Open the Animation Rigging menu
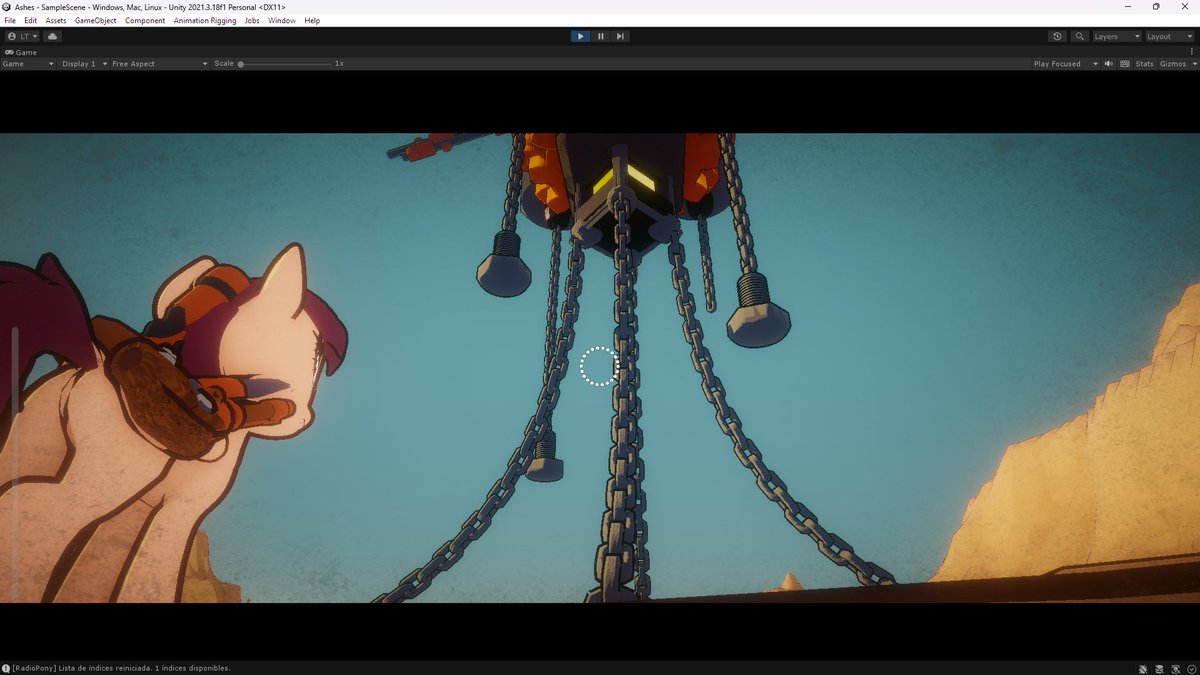The width and height of the screenshot is (1200, 675). [x=205, y=20]
